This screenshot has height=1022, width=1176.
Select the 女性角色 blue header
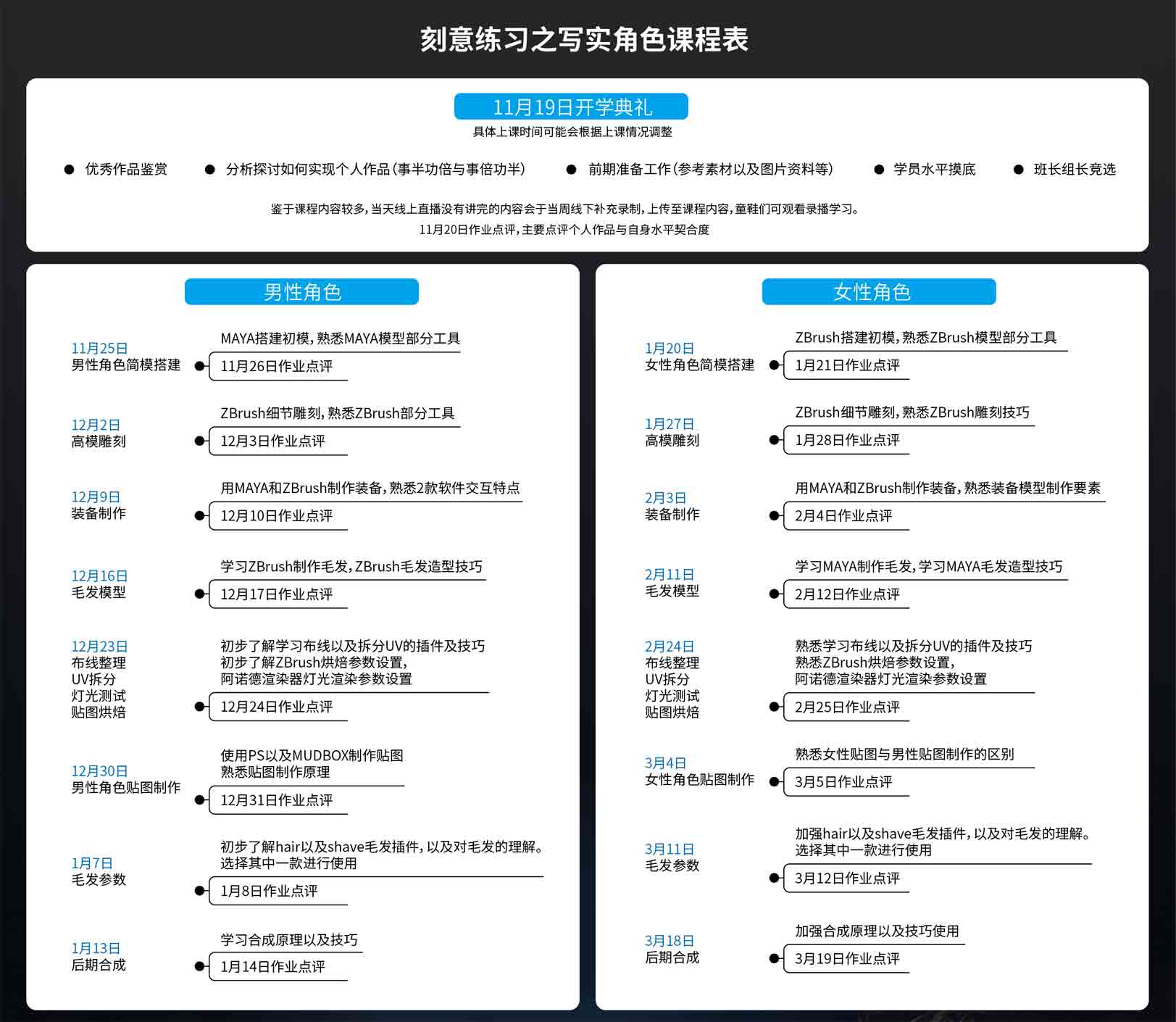click(x=879, y=291)
